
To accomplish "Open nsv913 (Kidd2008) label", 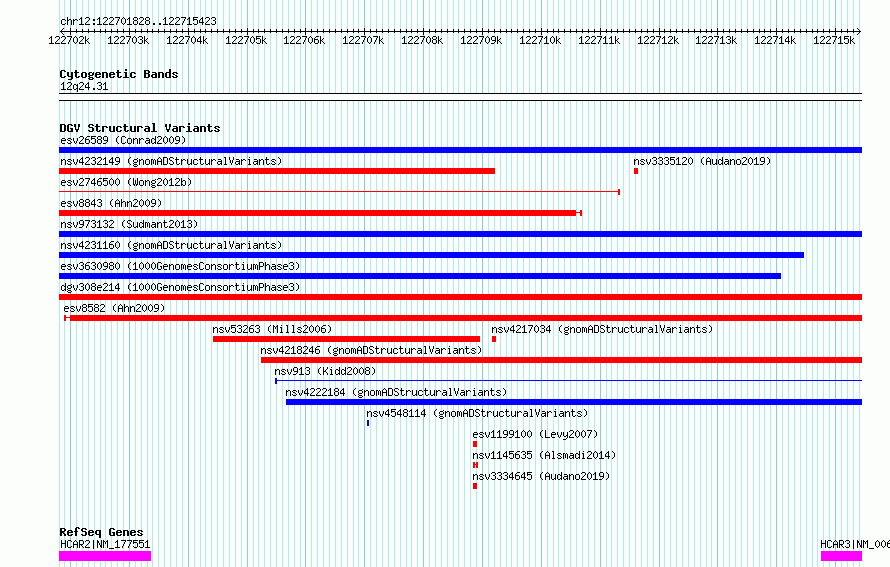I will click(x=325, y=371).
